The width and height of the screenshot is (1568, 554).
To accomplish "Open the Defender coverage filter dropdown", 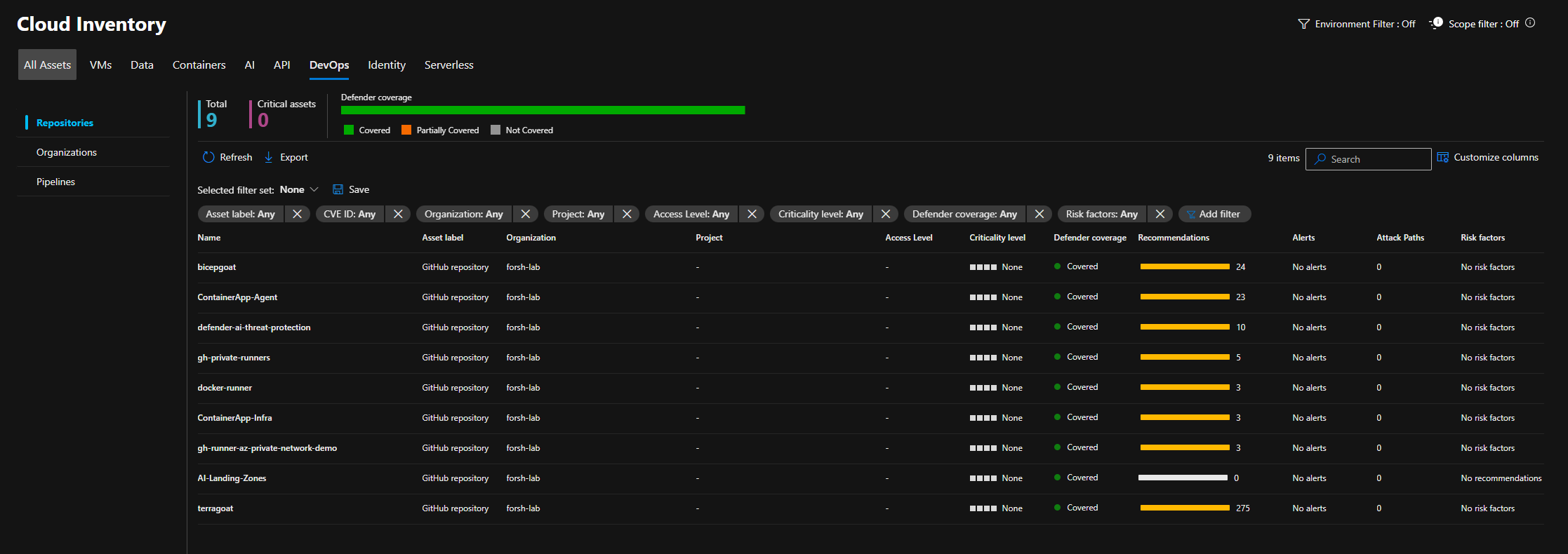I will pyautogui.click(x=964, y=215).
